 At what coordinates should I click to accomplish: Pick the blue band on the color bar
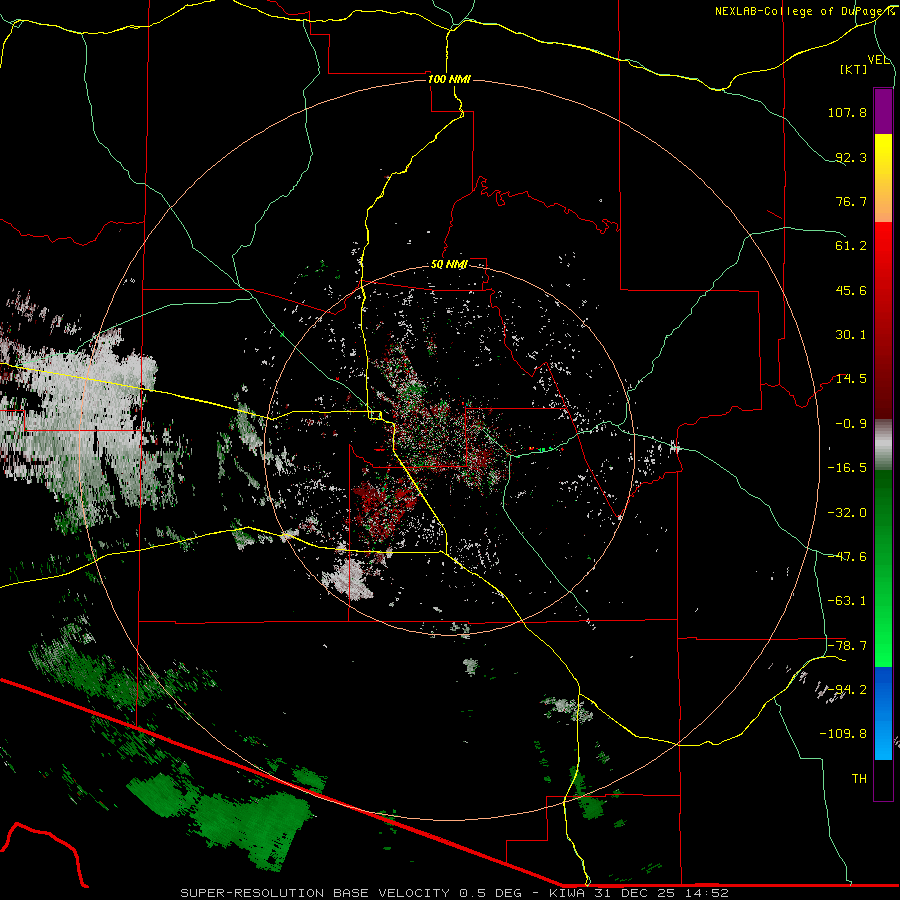[883, 713]
